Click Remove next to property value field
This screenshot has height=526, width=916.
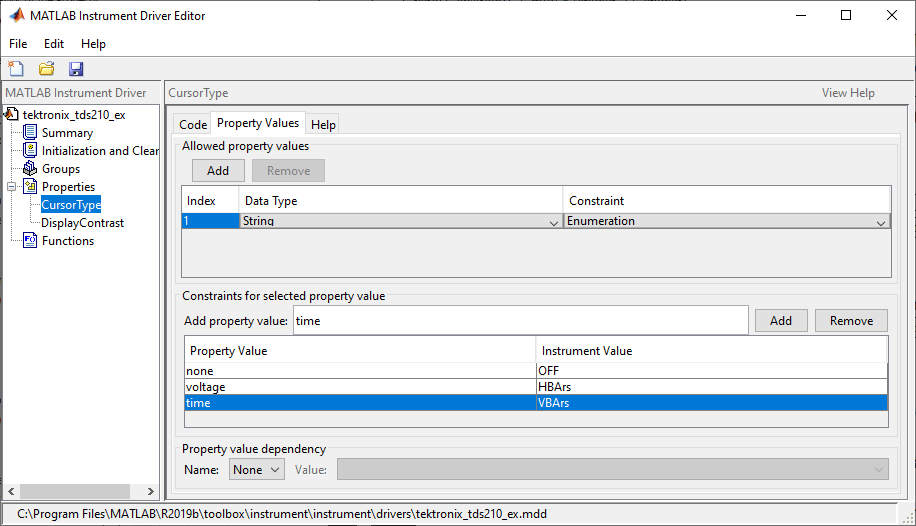[852, 321]
